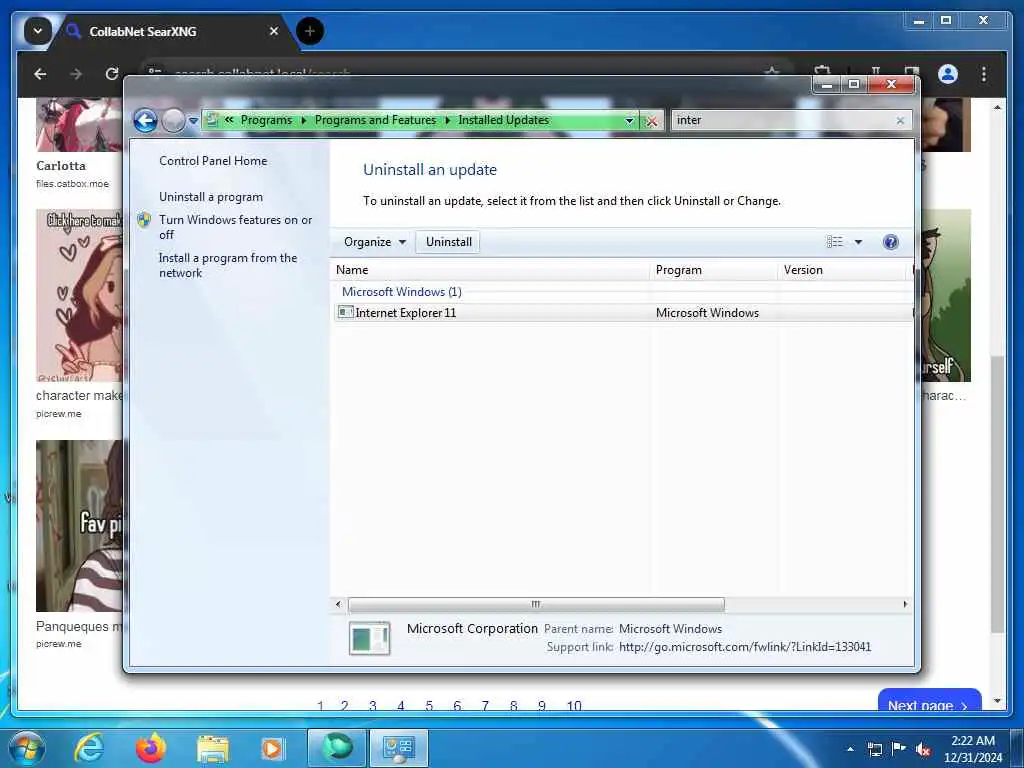The image size is (1024, 768).
Task: Clear the search box text
Action: (x=901, y=120)
